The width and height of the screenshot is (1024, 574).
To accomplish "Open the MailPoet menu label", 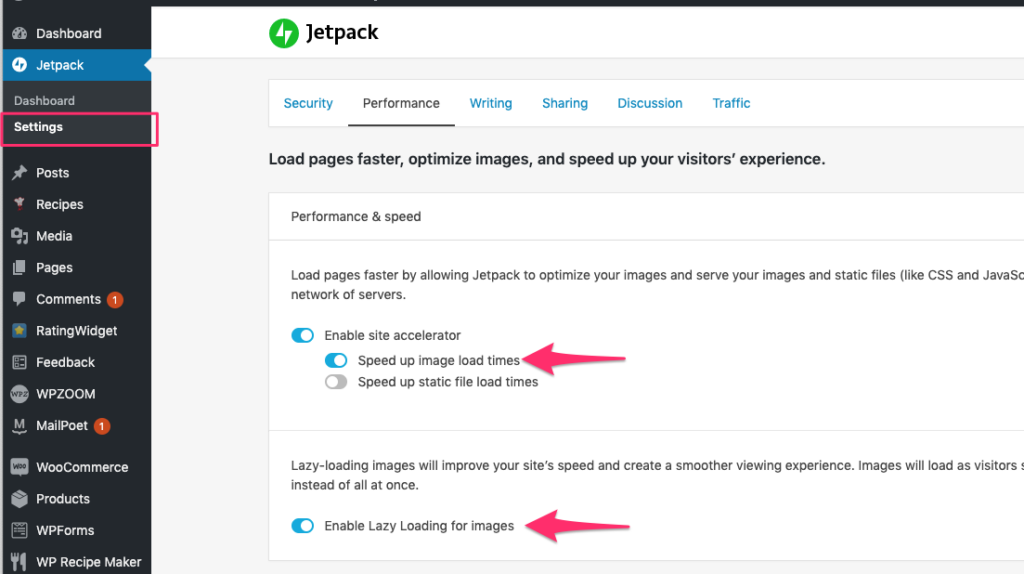I will pyautogui.click(x=62, y=426).
